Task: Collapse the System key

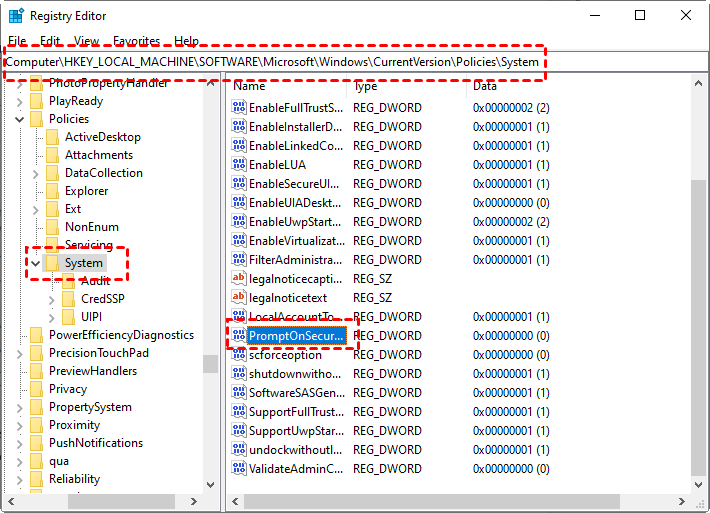Action: [x=36, y=264]
